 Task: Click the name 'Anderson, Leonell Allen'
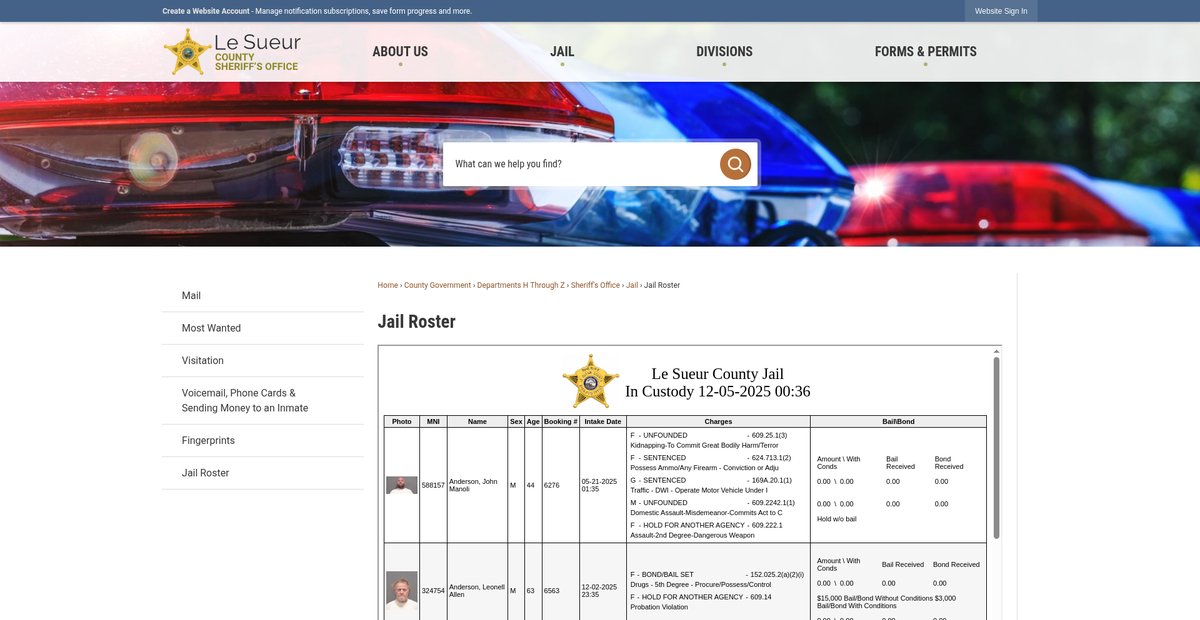477,591
